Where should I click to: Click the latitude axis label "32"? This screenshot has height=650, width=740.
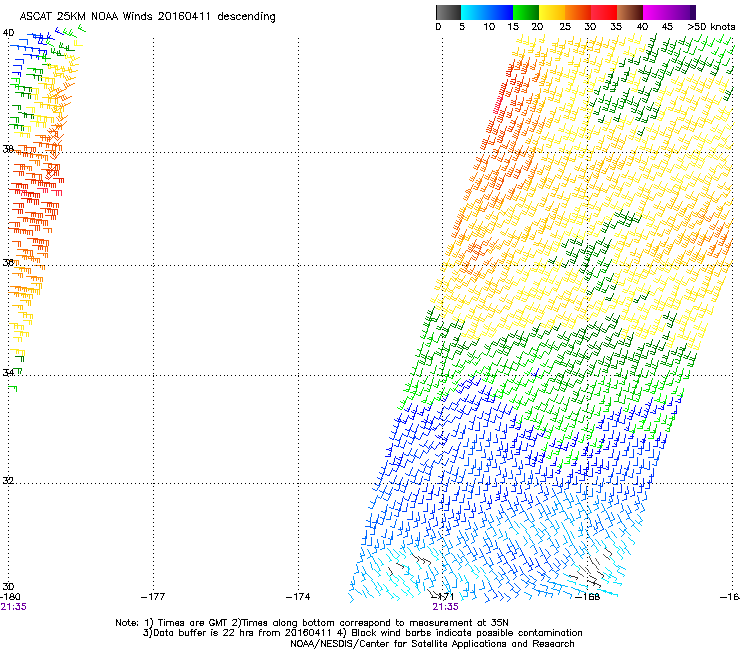tap(8, 481)
